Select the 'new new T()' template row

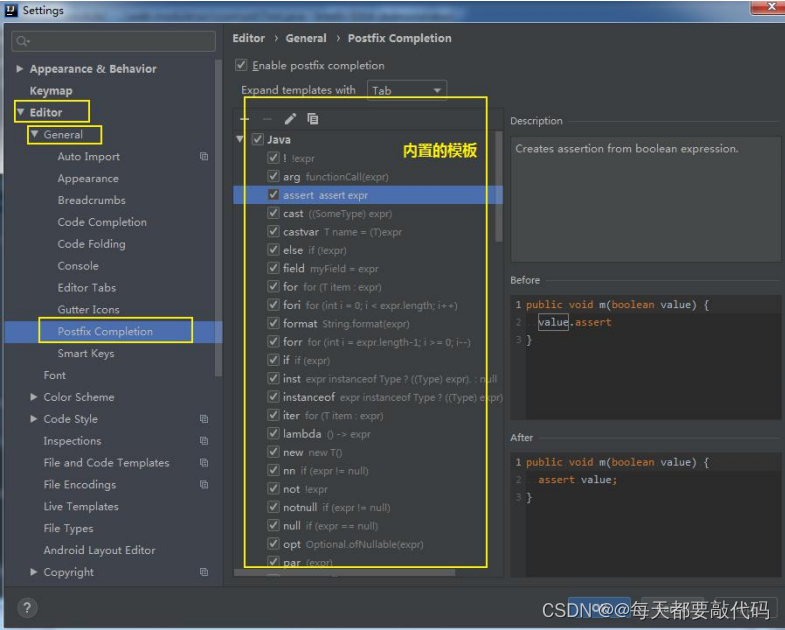coord(368,452)
